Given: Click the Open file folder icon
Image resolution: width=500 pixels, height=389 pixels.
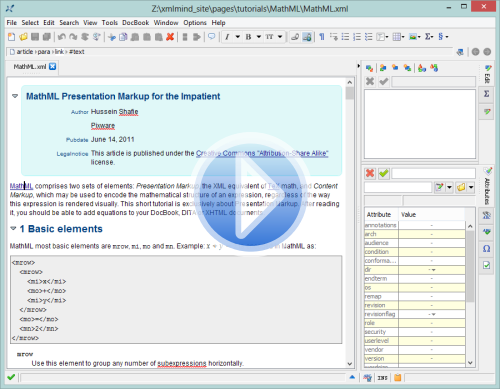Looking at the screenshot, I should tap(23, 37).
